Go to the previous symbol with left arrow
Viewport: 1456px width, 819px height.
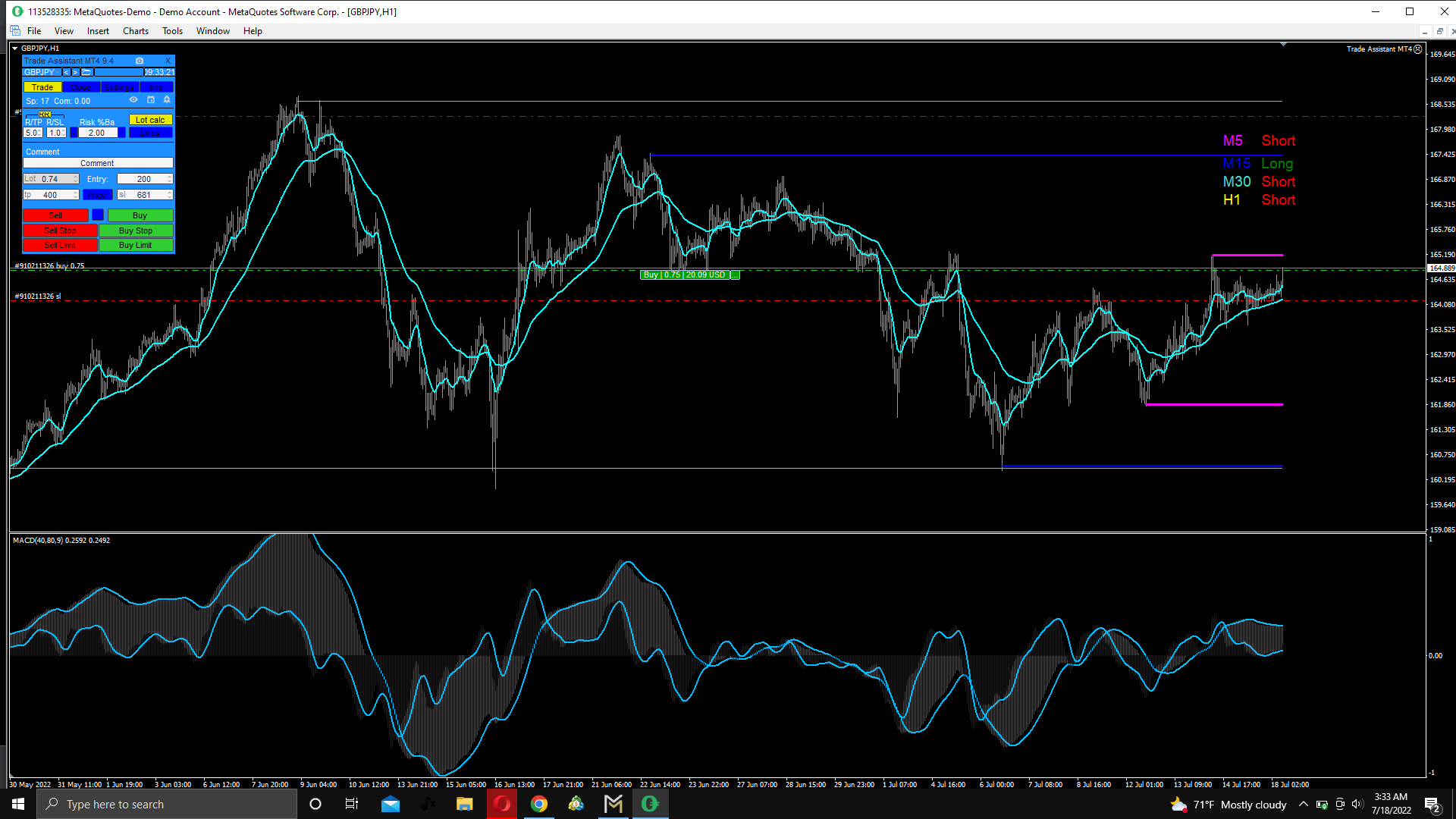click(x=67, y=73)
